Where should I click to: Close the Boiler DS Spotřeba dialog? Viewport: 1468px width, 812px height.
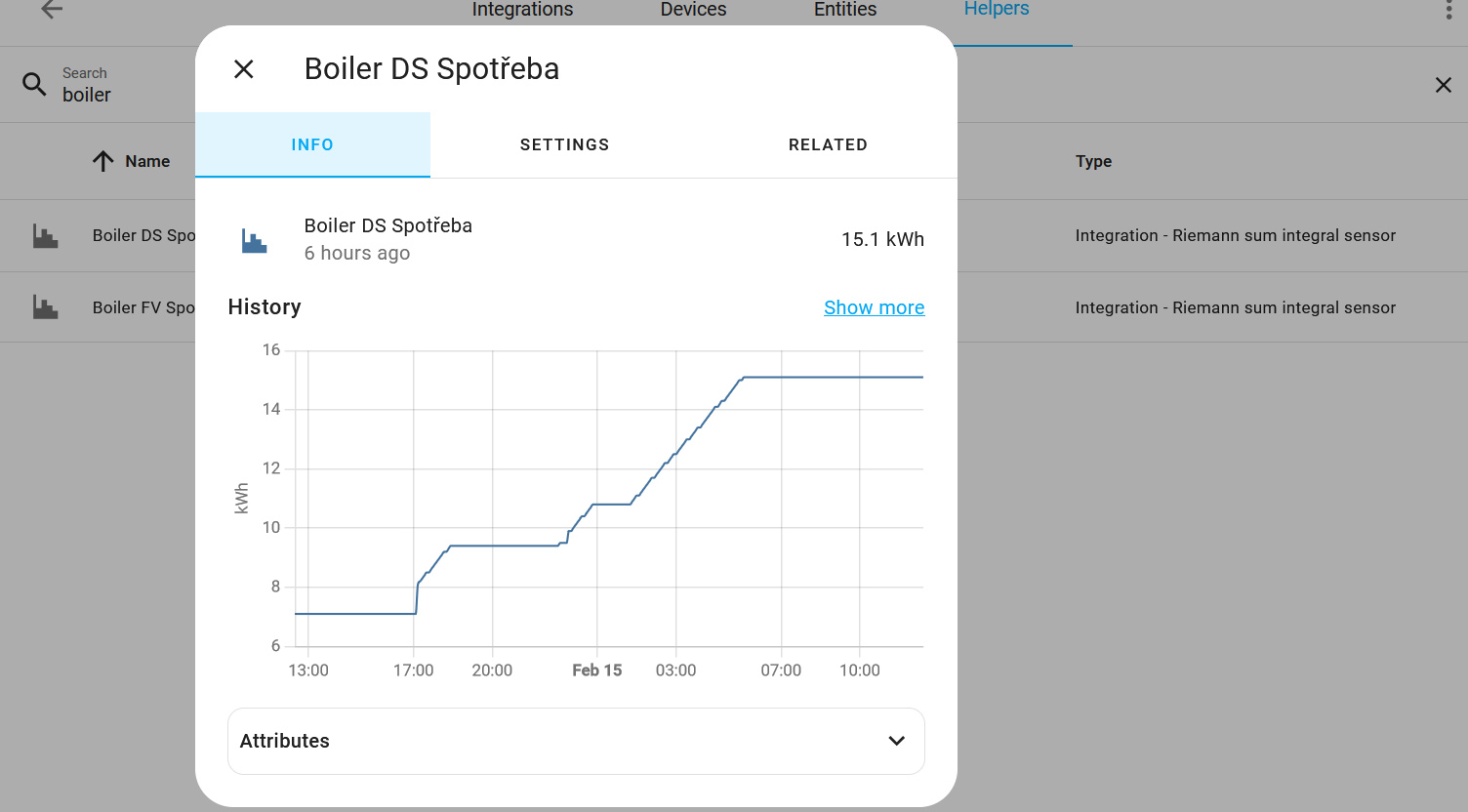(x=244, y=69)
